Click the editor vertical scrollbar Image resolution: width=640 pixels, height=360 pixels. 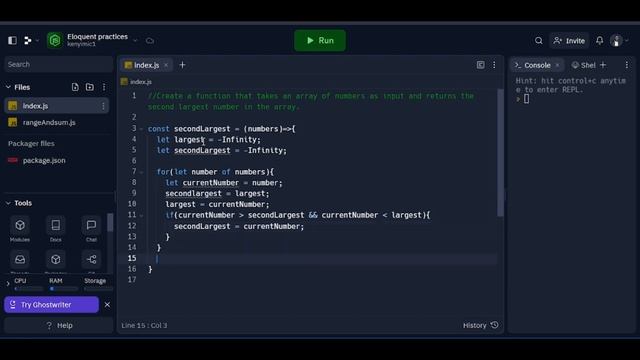click(x=500, y=153)
